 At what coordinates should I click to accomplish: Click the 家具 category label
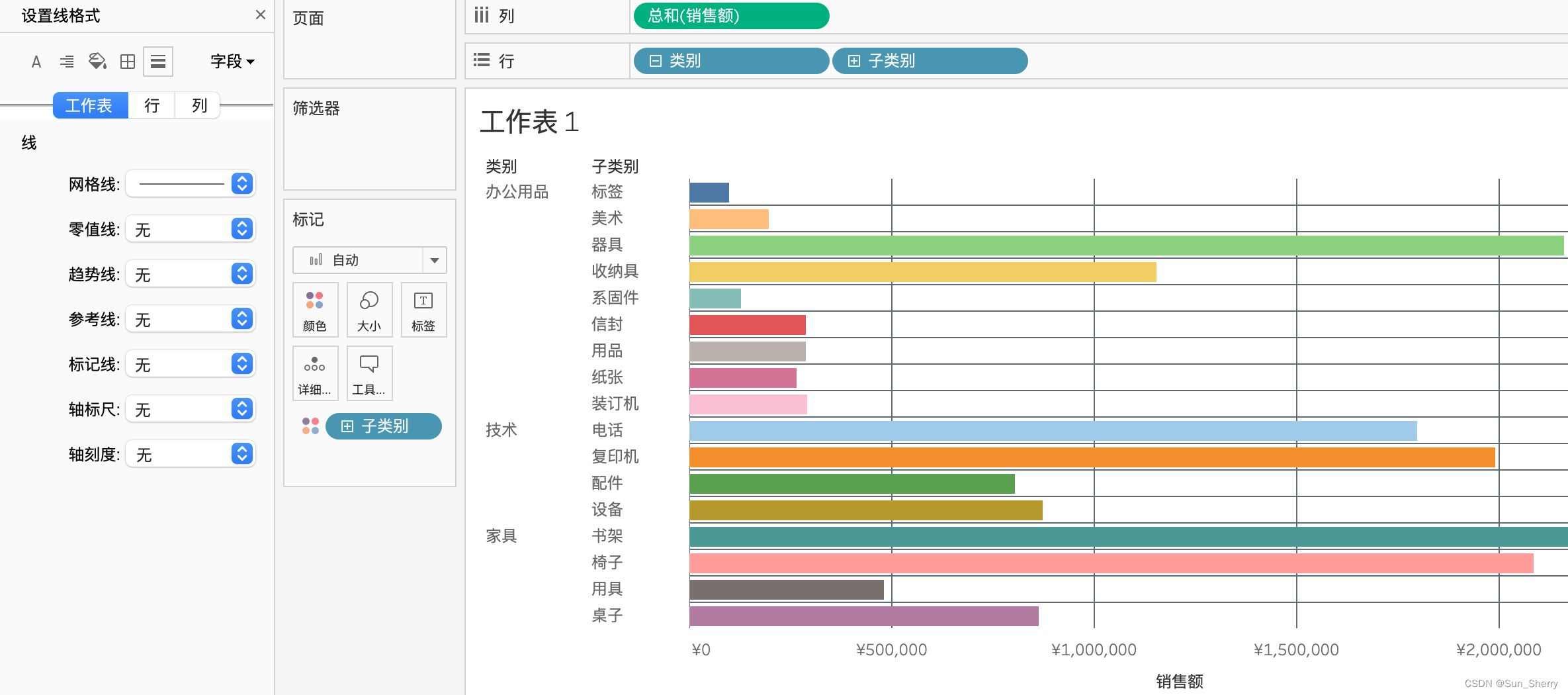coord(501,536)
